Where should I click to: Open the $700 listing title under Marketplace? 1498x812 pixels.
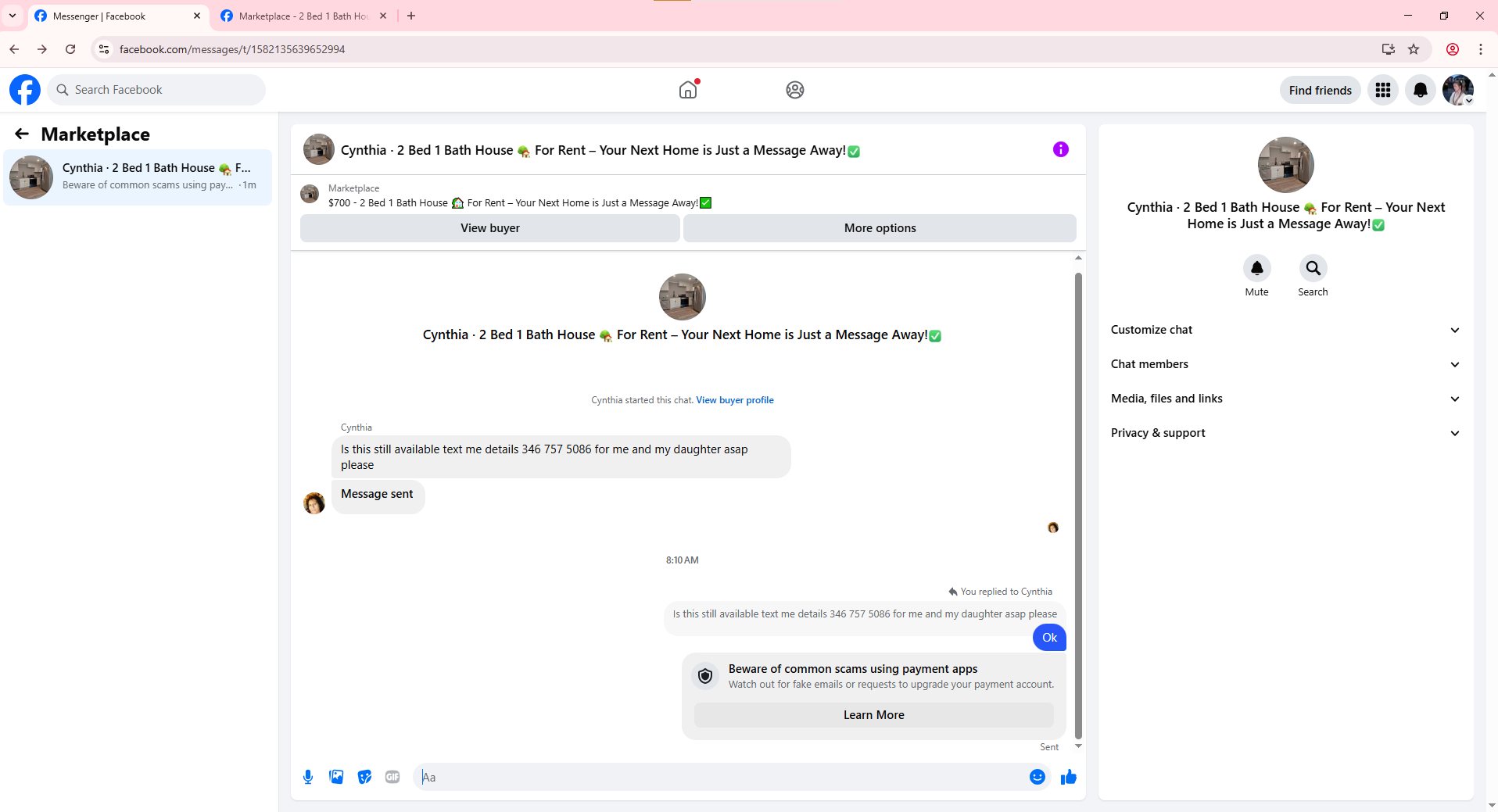pos(520,203)
